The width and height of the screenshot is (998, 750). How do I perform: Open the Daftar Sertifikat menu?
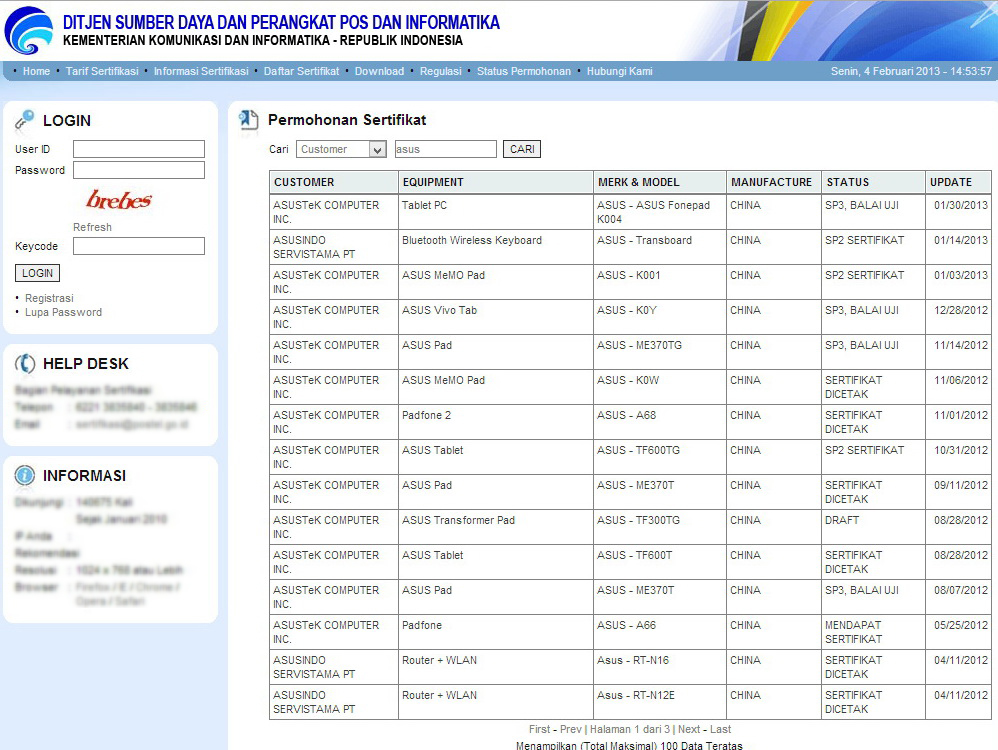[302, 71]
